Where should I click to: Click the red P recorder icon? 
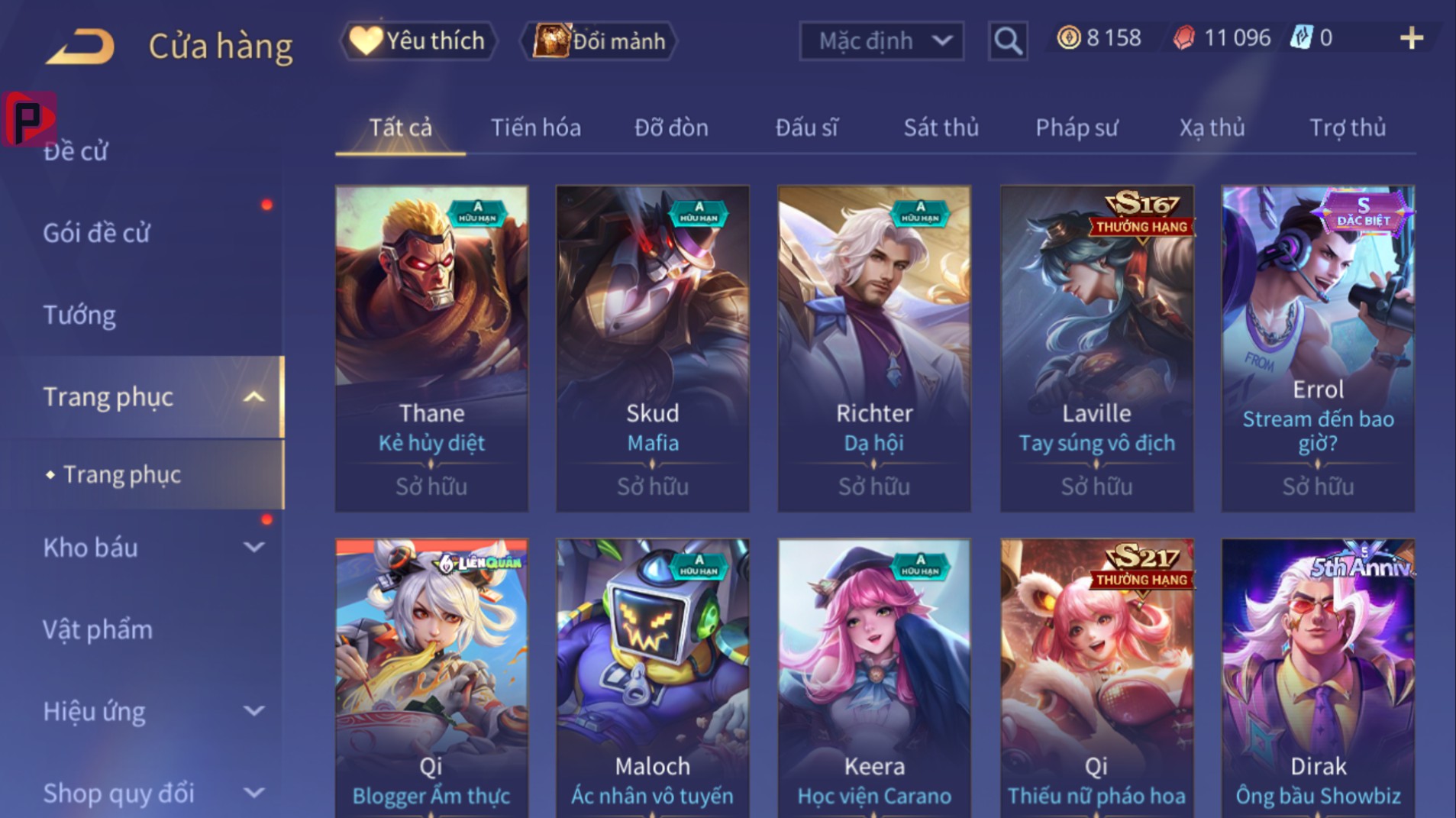pos(29,118)
